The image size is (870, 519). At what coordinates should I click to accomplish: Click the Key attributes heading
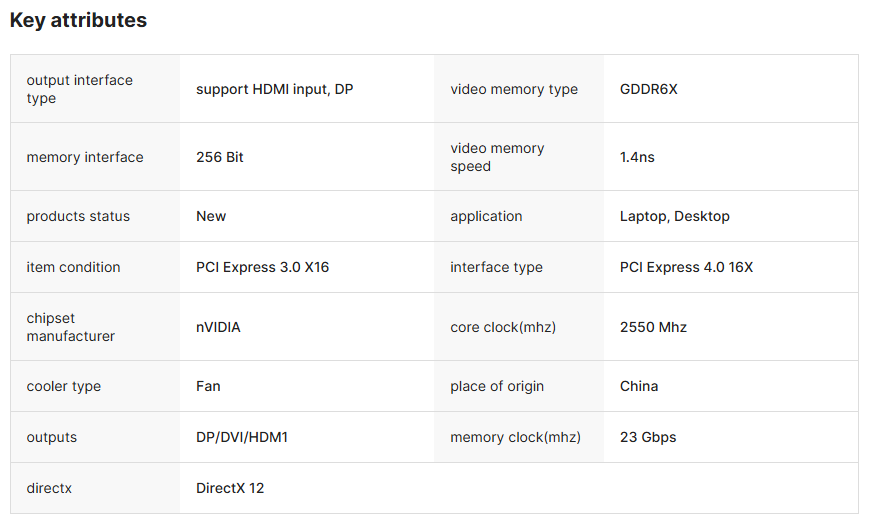(x=78, y=21)
